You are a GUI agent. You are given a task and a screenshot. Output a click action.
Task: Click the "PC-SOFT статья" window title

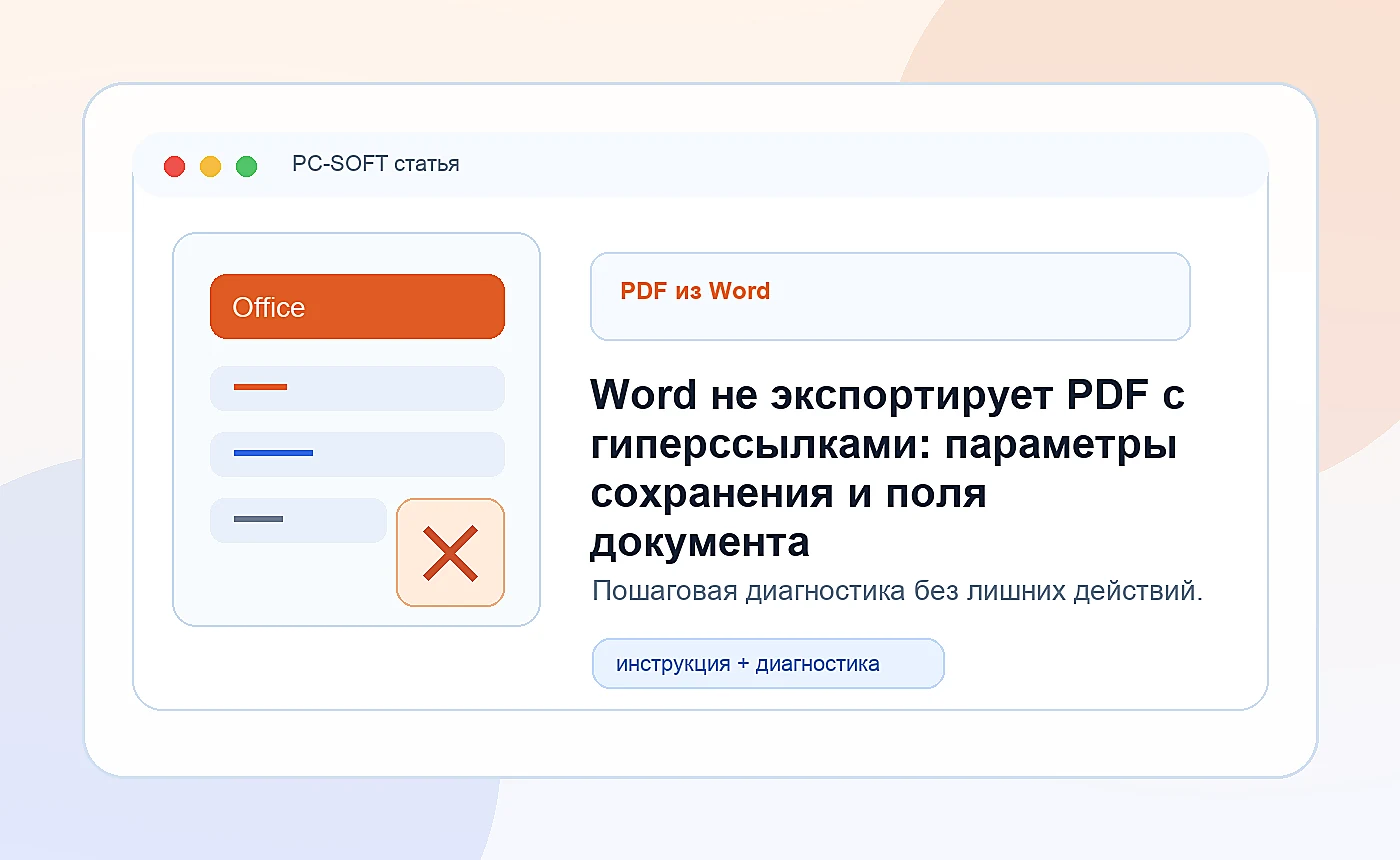pyautogui.click(x=376, y=164)
